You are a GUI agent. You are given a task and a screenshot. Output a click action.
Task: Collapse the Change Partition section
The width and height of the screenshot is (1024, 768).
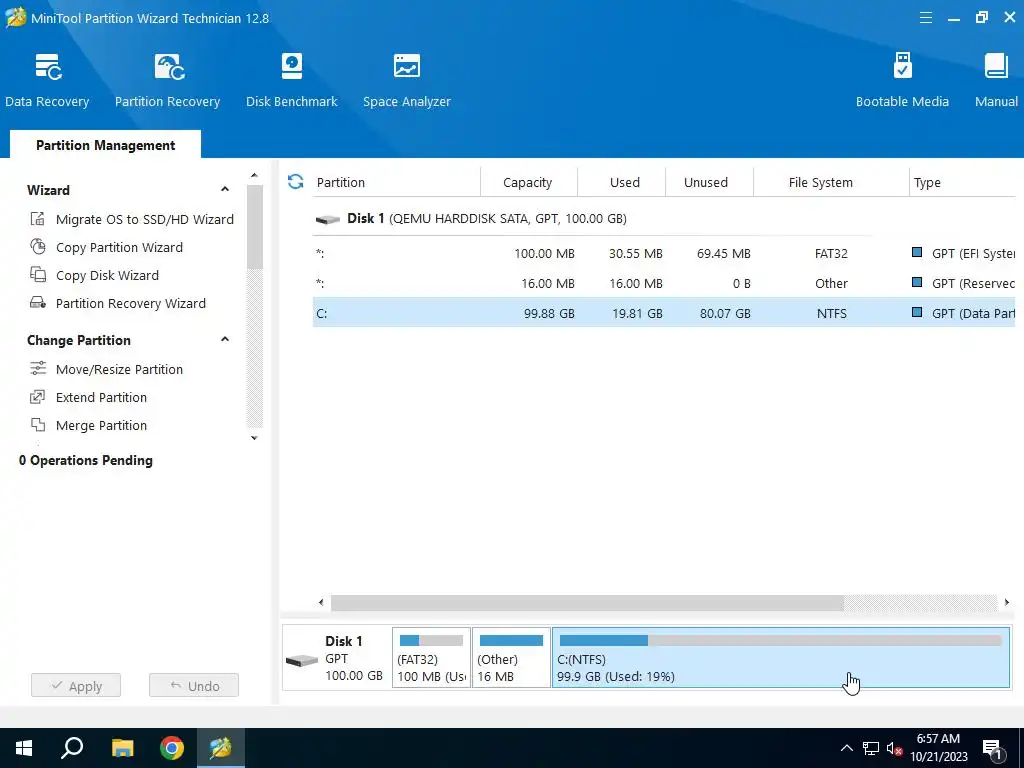click(225, 339)
